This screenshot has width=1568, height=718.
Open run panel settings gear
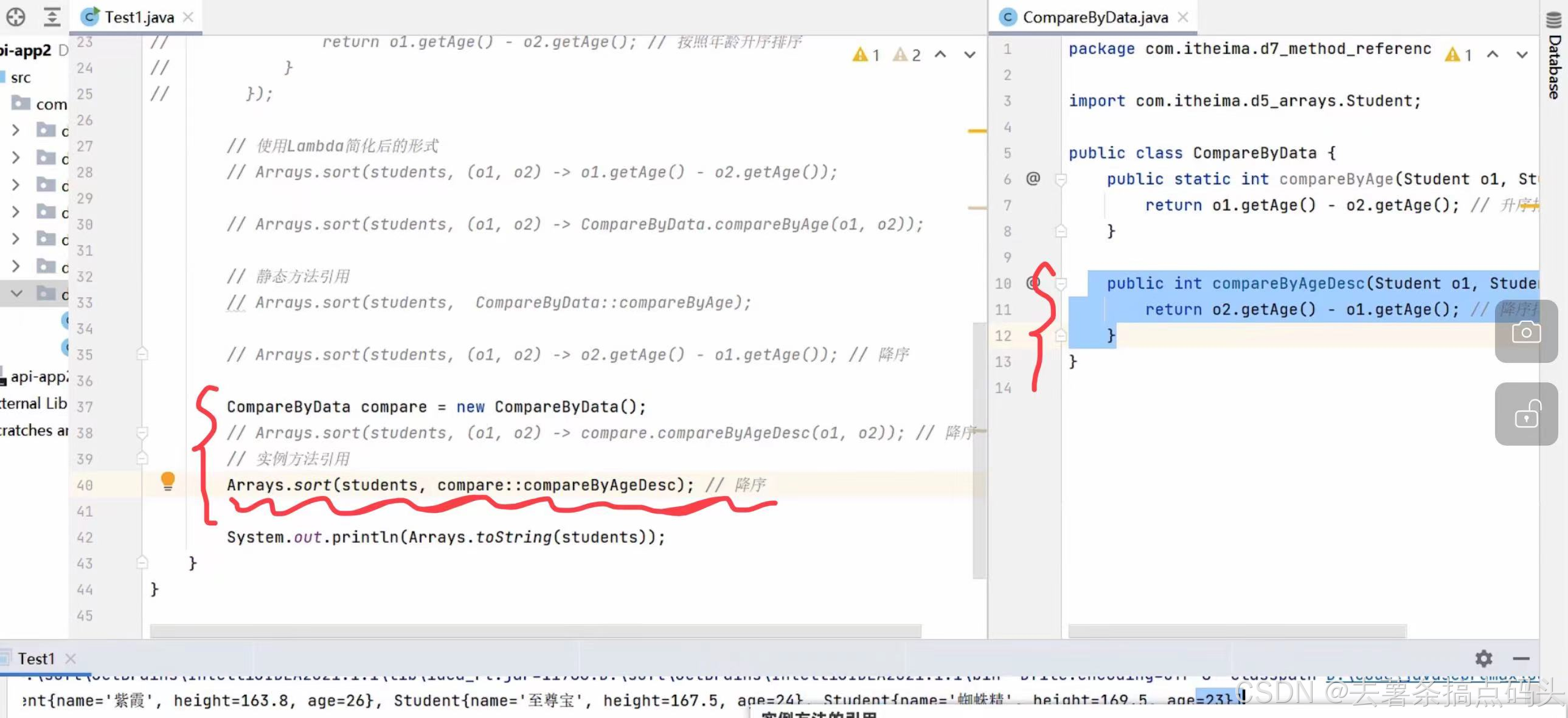tap(1484, 658)
